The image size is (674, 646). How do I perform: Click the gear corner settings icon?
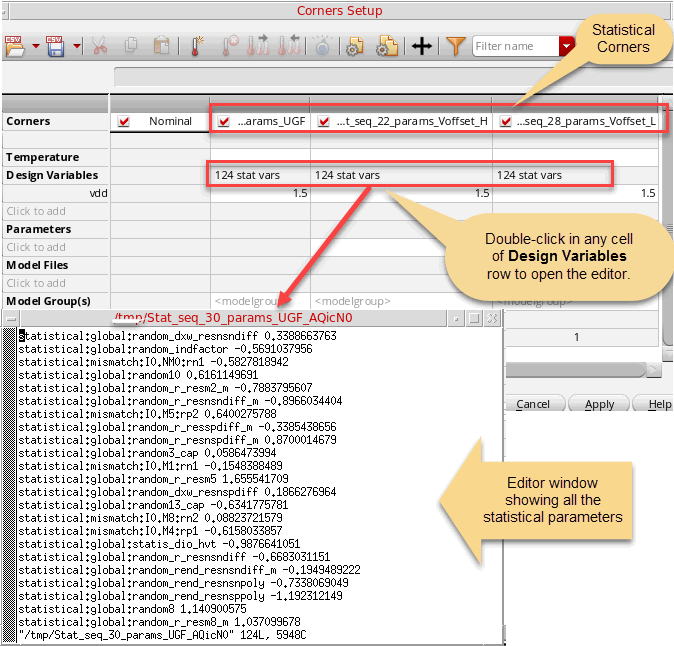pos(353,46)
